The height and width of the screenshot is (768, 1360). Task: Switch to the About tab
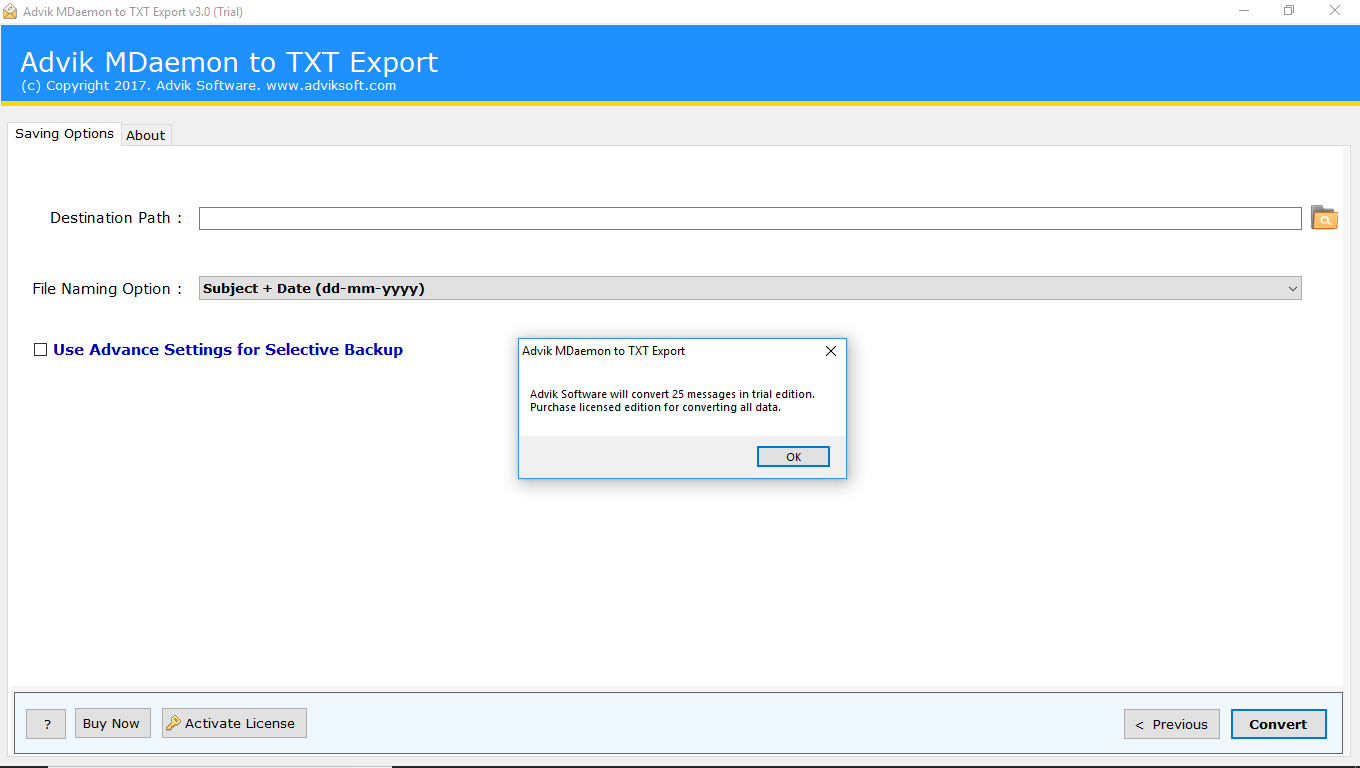[x=146, y=135]
